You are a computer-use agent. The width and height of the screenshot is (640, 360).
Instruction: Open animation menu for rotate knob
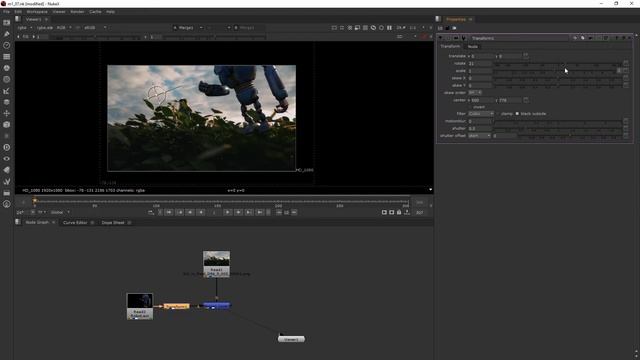point(626,63)
